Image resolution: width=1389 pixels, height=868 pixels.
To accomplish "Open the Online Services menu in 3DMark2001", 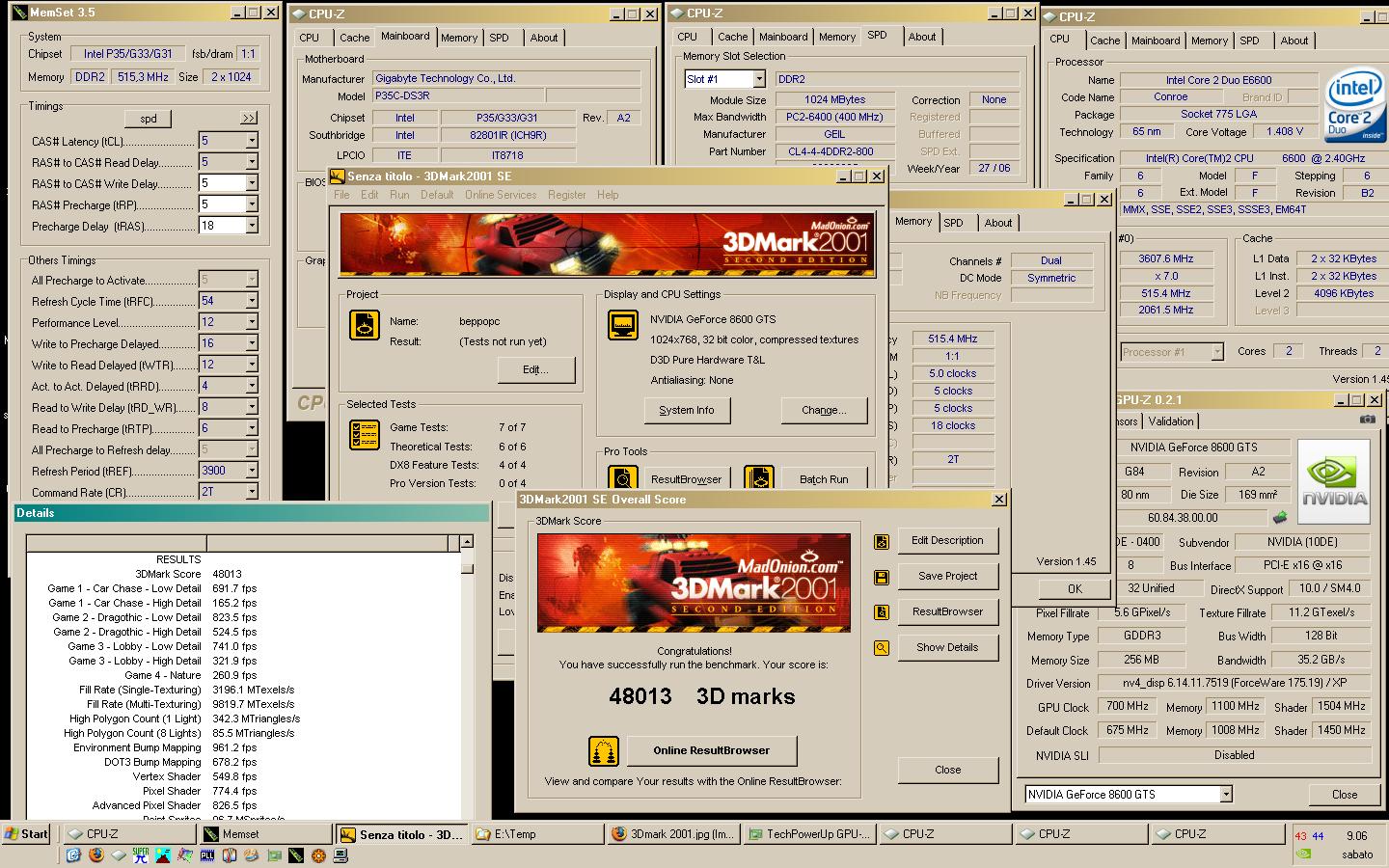I will tap(501, 195).
